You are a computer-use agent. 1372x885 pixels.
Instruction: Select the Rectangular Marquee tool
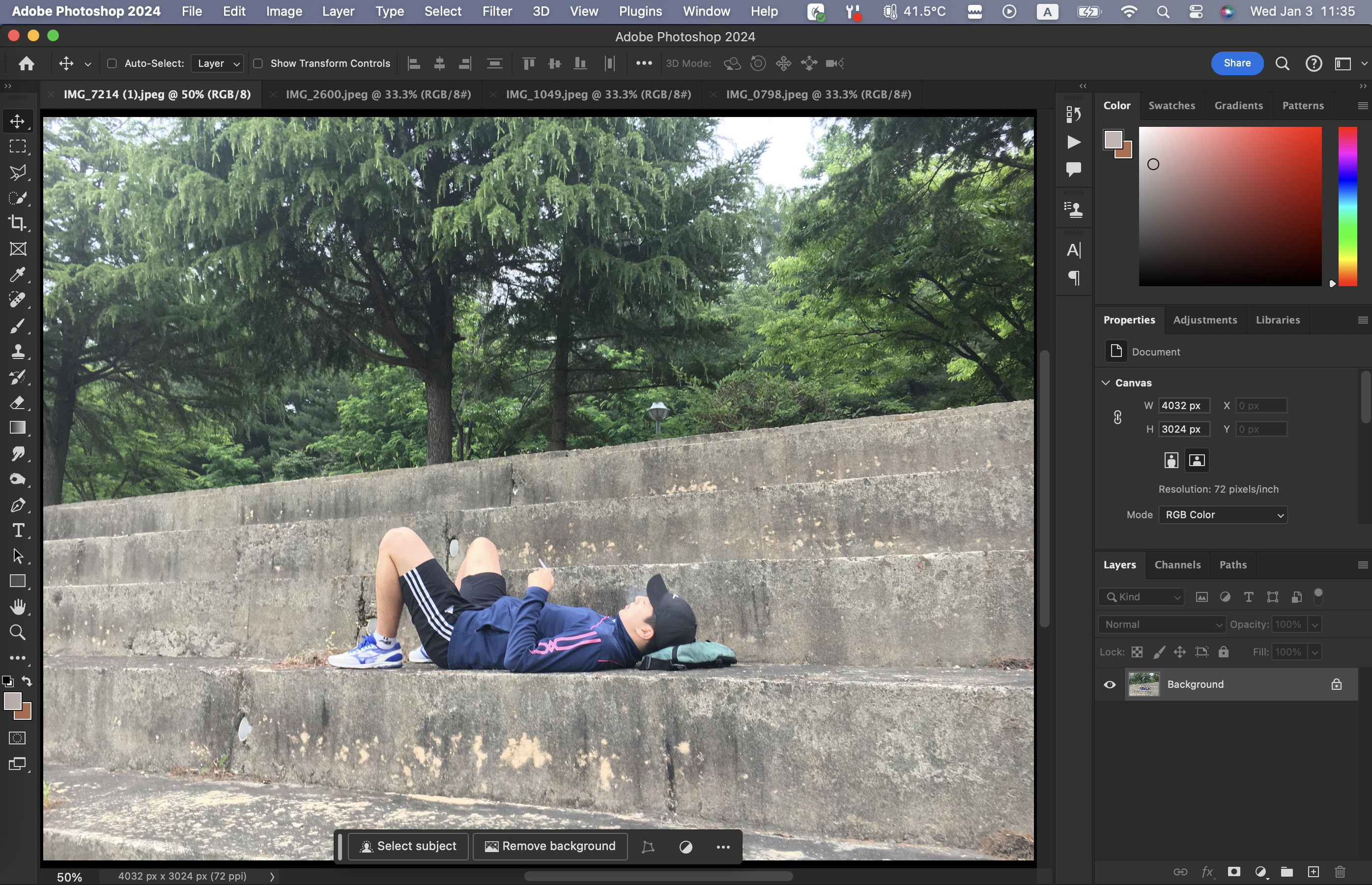pyautogui.click(x=17, y=147)
